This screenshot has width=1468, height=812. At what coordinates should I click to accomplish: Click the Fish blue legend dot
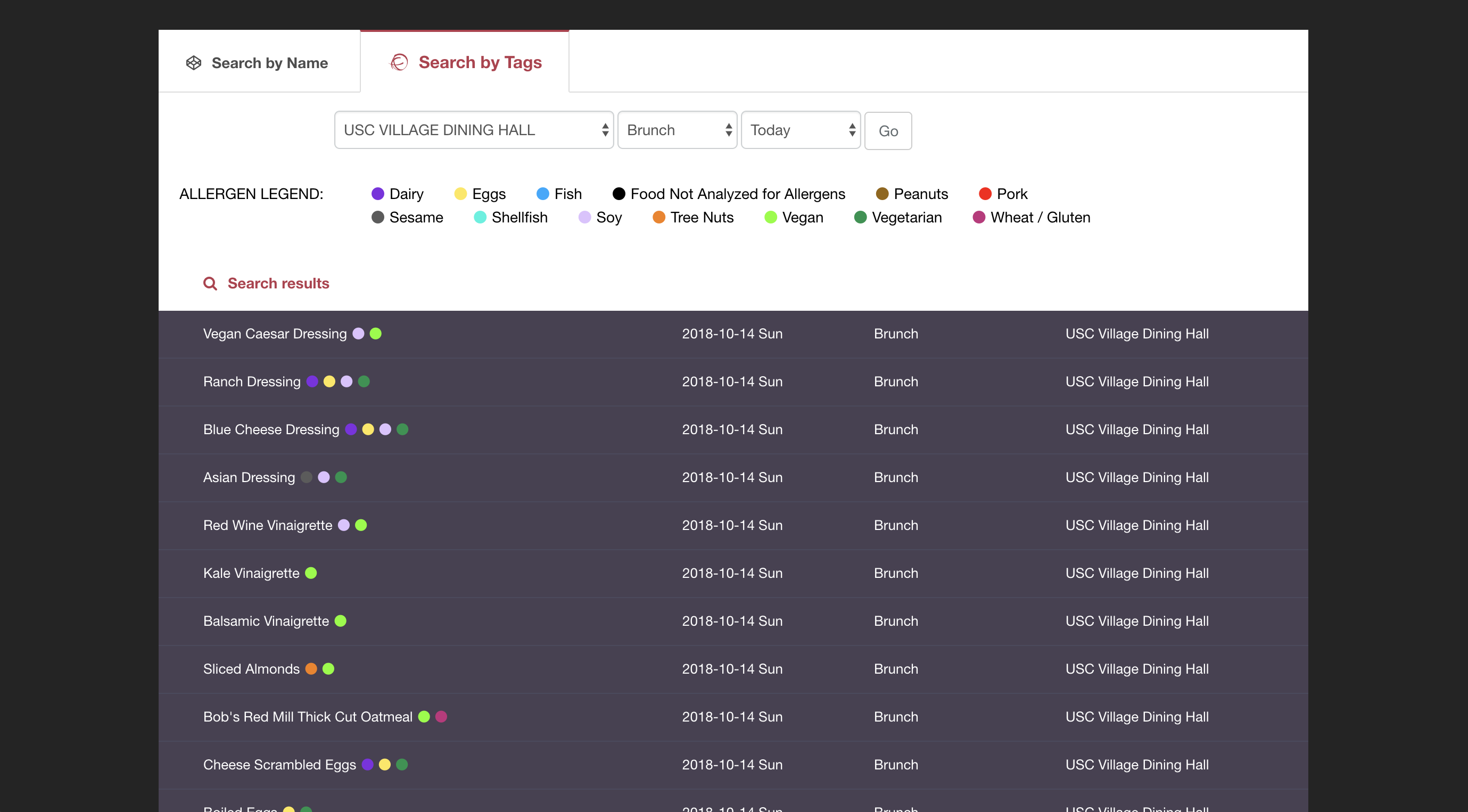(542, 194)
